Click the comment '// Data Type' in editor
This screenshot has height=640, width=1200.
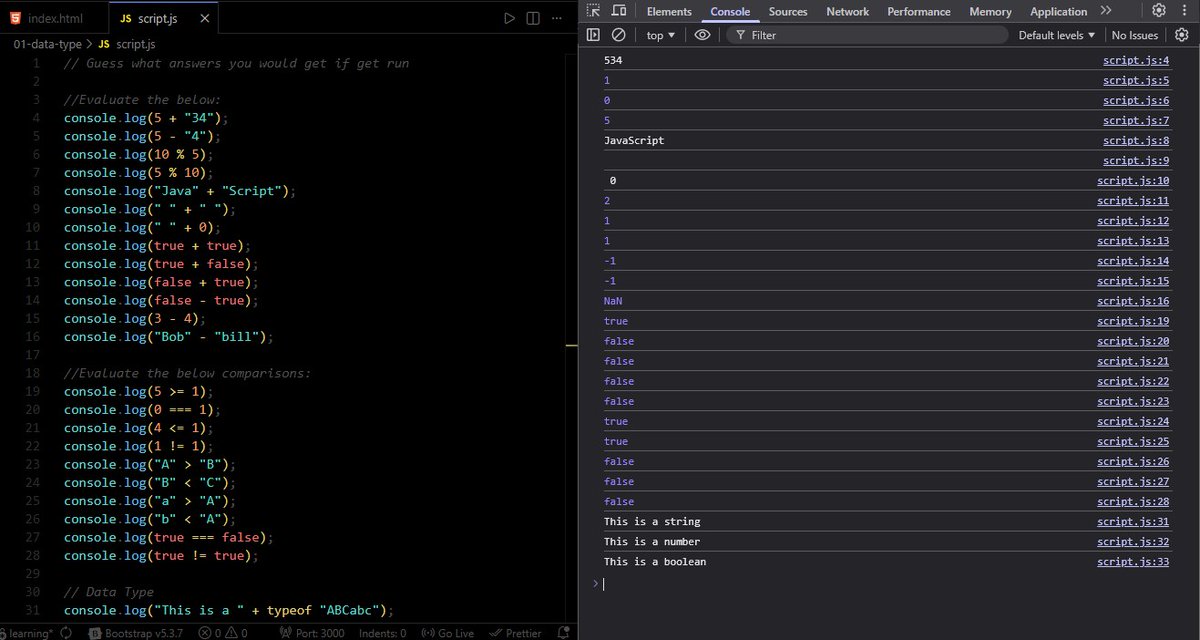[x=109, y=592]
